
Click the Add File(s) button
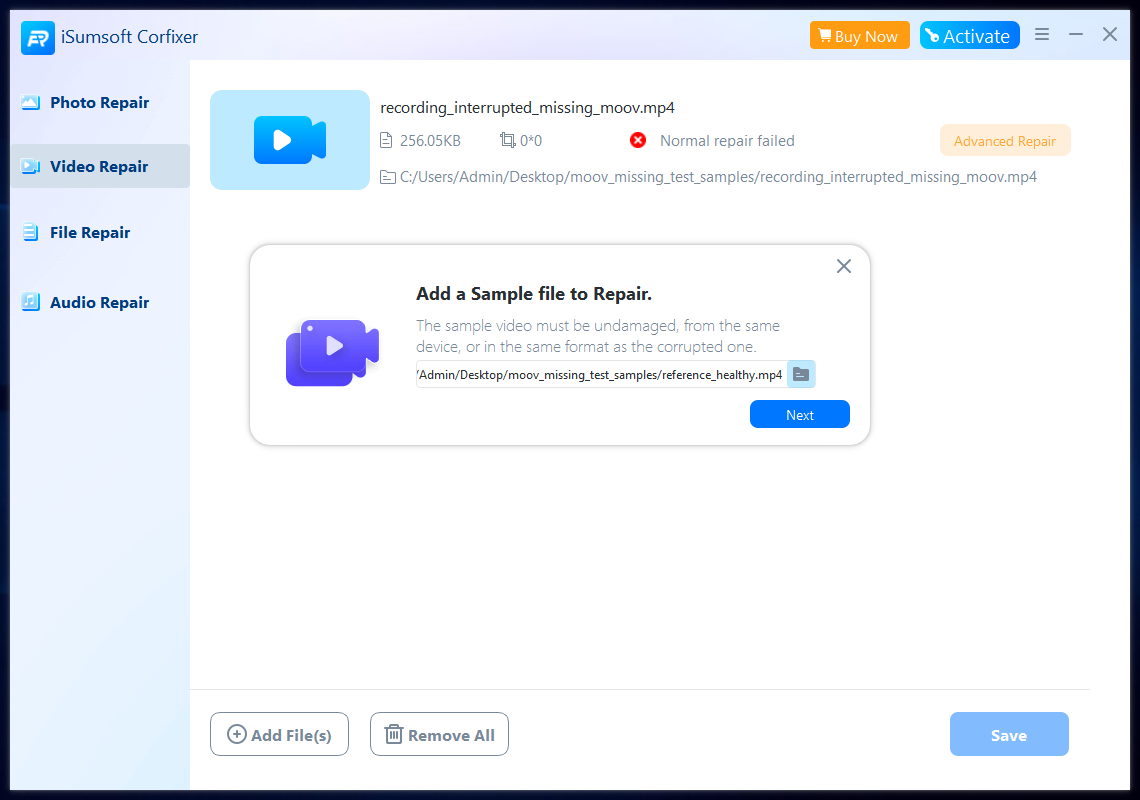point(279,735)
